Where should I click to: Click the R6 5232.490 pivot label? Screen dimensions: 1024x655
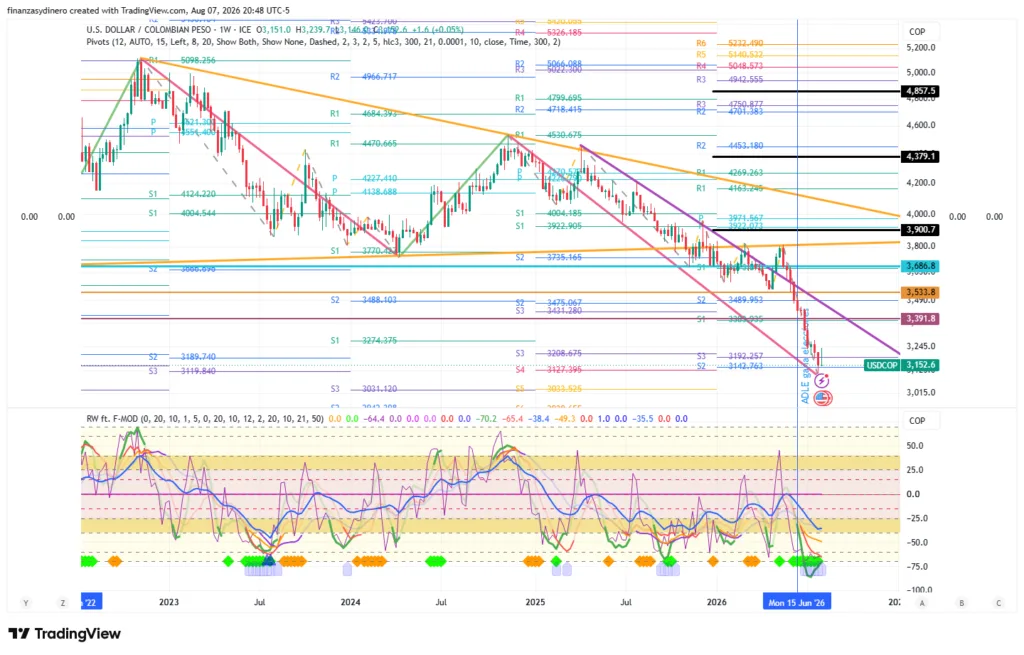(729, 44)
